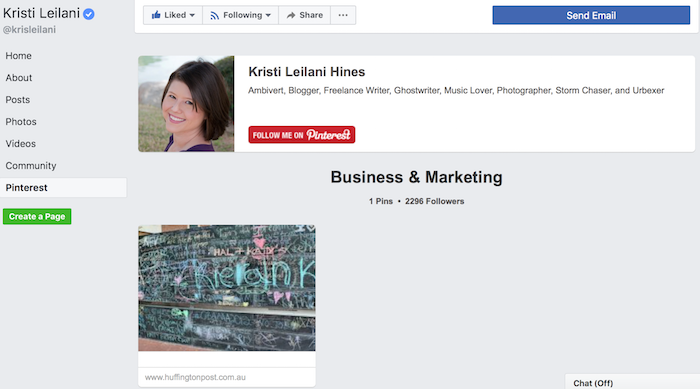
Task: Click the profile bio description text
Action: 456,90
